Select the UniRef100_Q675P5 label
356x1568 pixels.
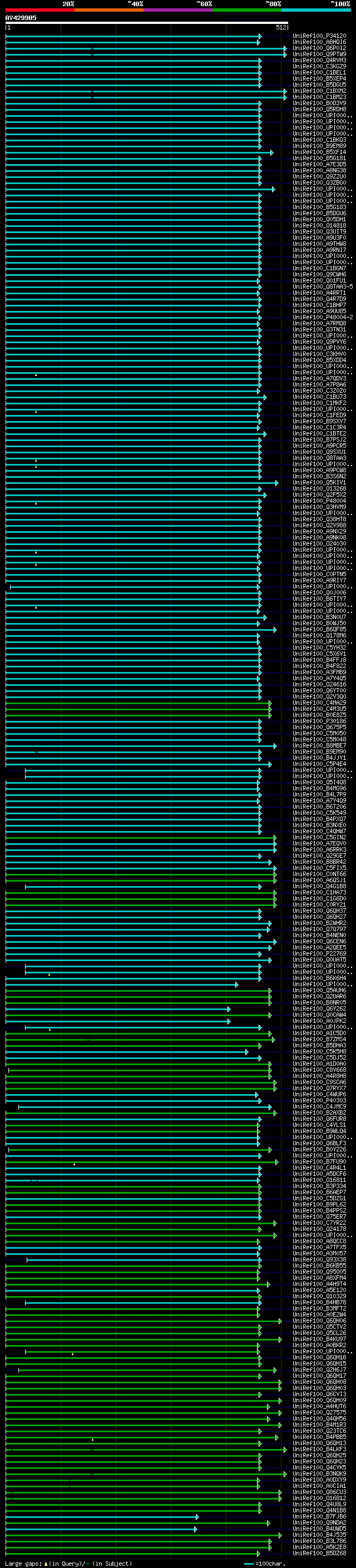[x=319, y=727]
